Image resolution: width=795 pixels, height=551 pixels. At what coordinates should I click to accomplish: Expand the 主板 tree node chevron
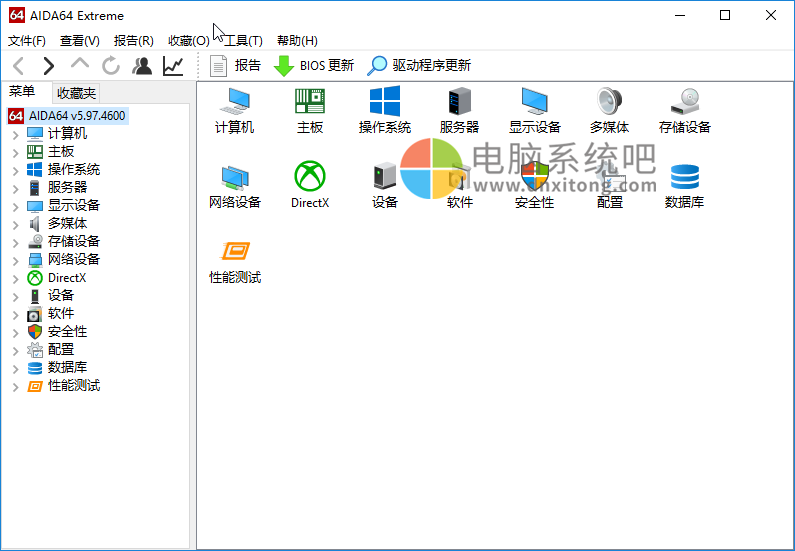pos(16,153)
